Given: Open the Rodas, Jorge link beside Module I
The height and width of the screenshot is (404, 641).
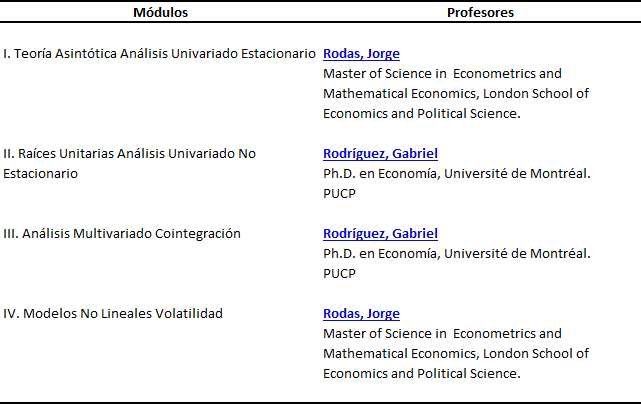Looking at the screenshot, I should tap(362, 54).
